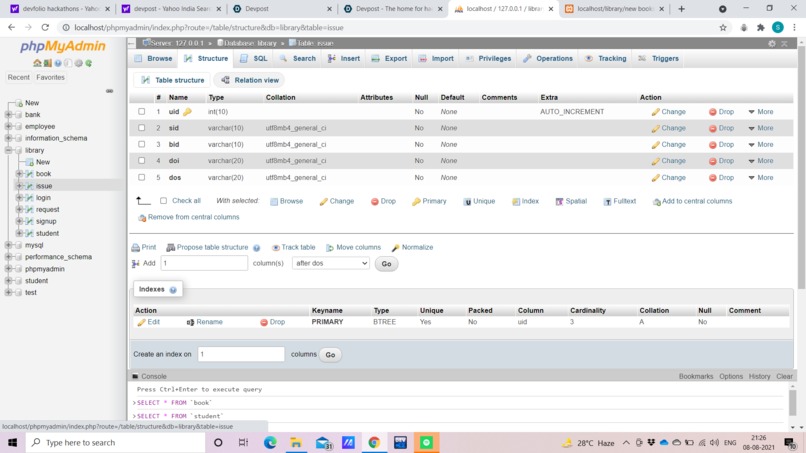The image size is (806, 453).
Task: Click Normalize link
Action: (x=412, y=247)
